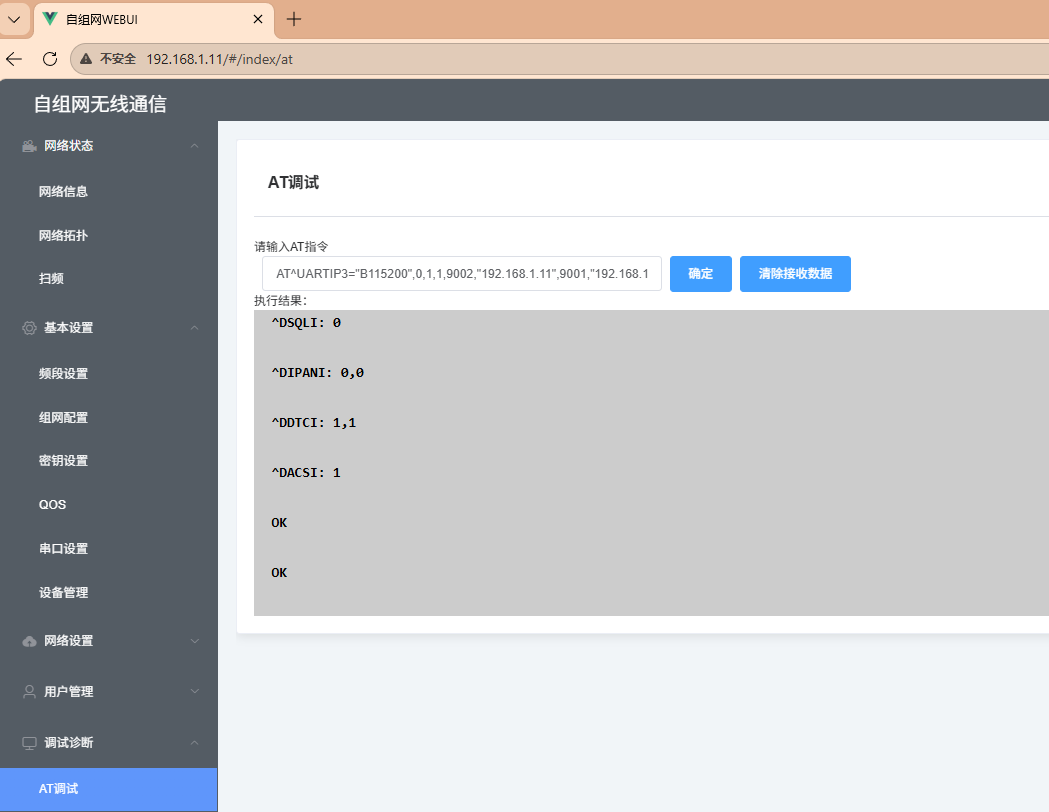The image size is (1049, 812).
Task: Click the not-secure warning triangle icon
Action: point(86,59)
